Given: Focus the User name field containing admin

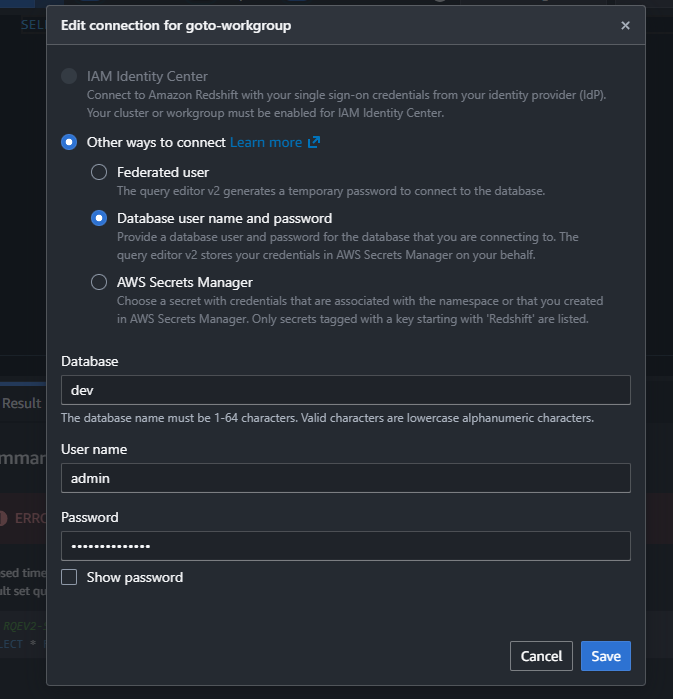Looking at the screenshot, I should (345, 478).
